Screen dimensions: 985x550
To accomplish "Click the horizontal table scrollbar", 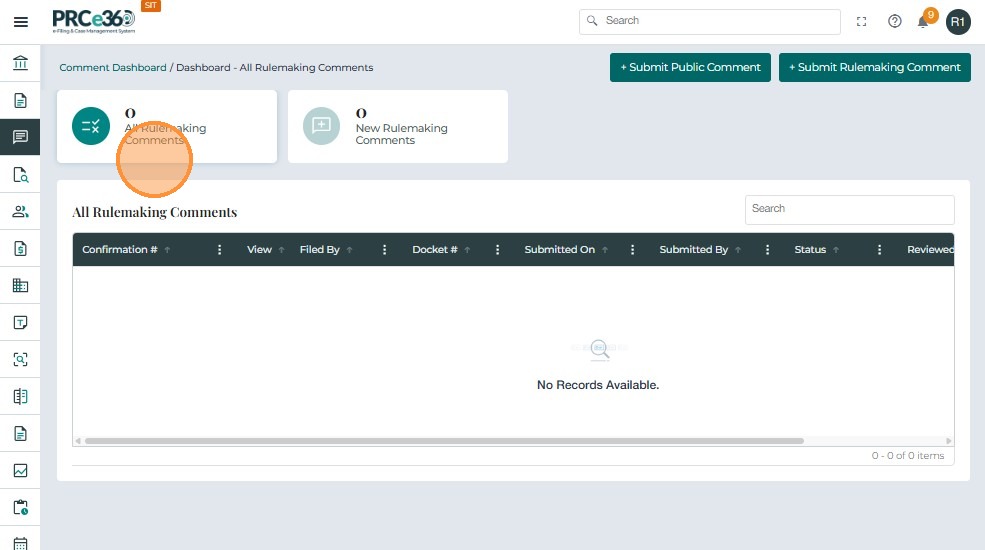I will pos(444,441).
